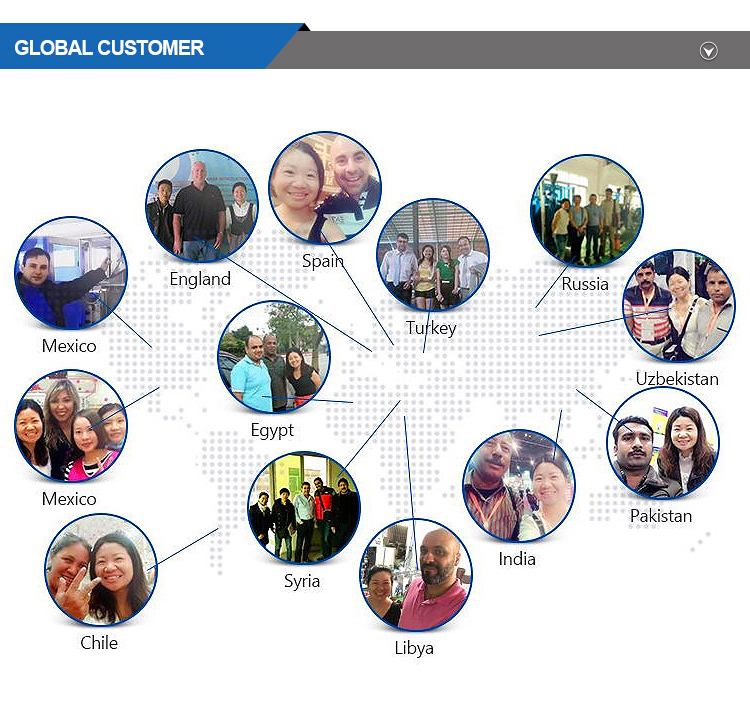Select the Pakistan customer photo
This screenshot has height=702, width=750.
click(663, 443)
